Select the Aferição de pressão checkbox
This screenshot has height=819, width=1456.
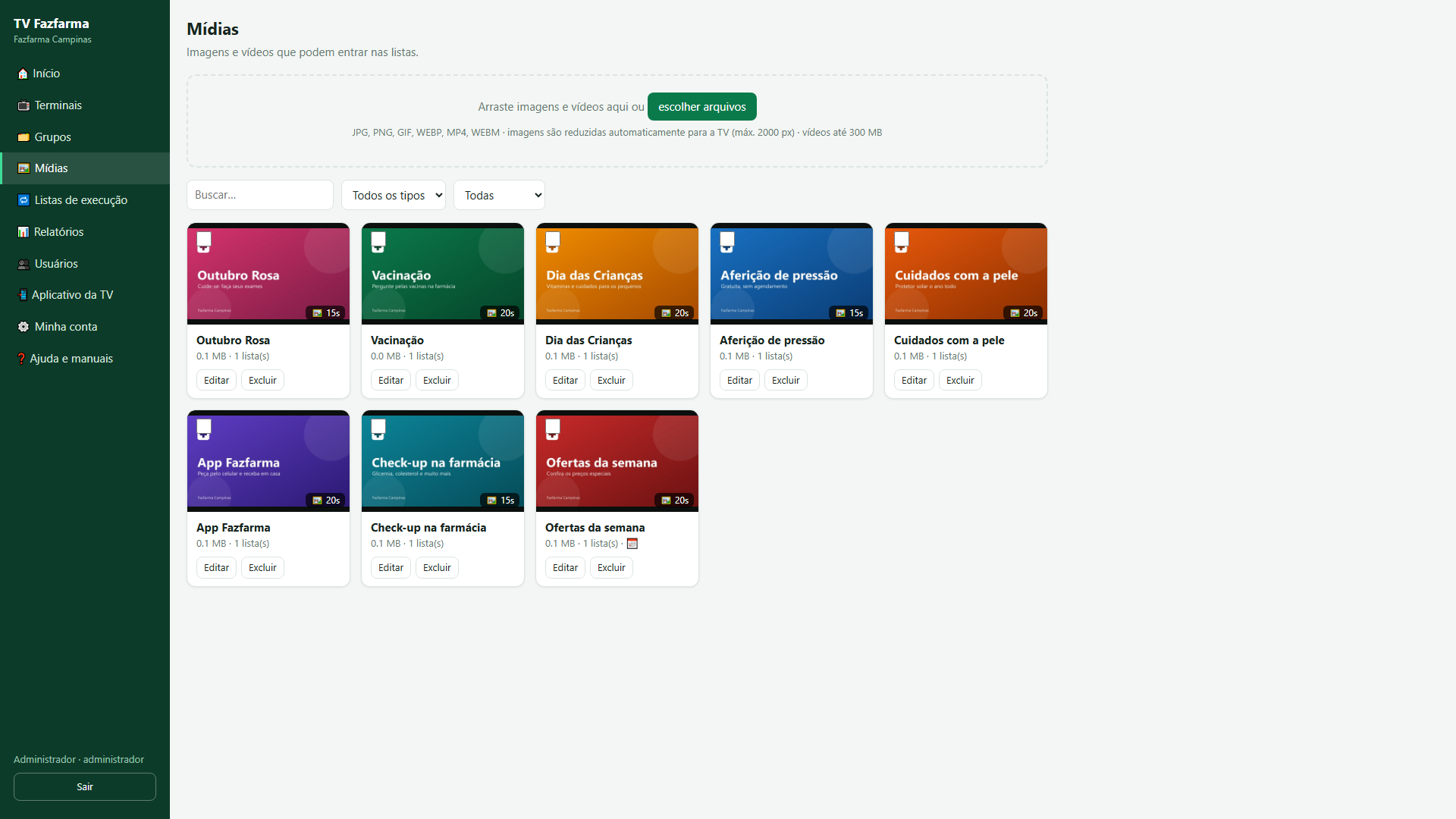tap(727, 240)
